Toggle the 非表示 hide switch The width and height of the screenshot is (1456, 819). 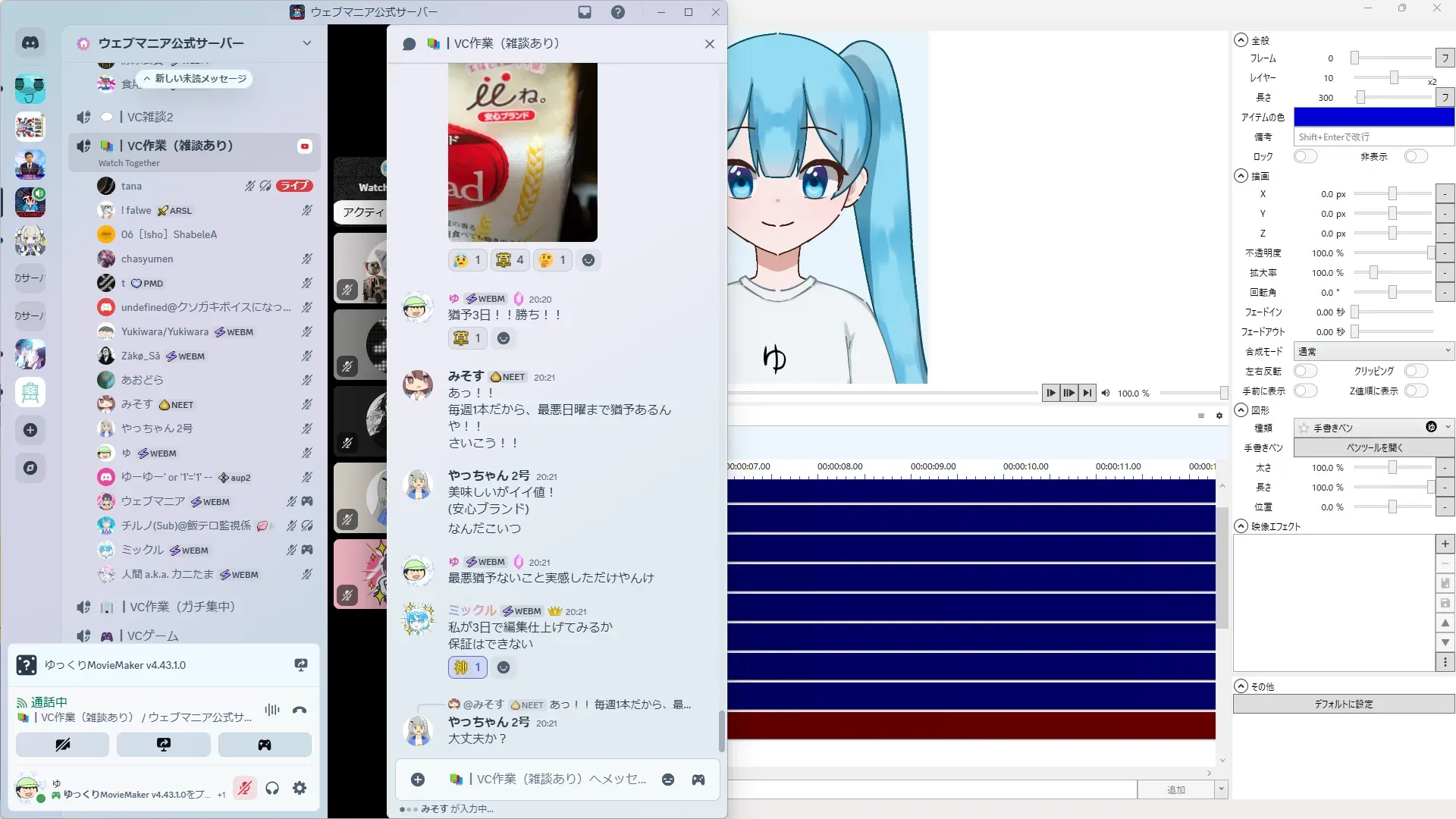(1415, 156)
